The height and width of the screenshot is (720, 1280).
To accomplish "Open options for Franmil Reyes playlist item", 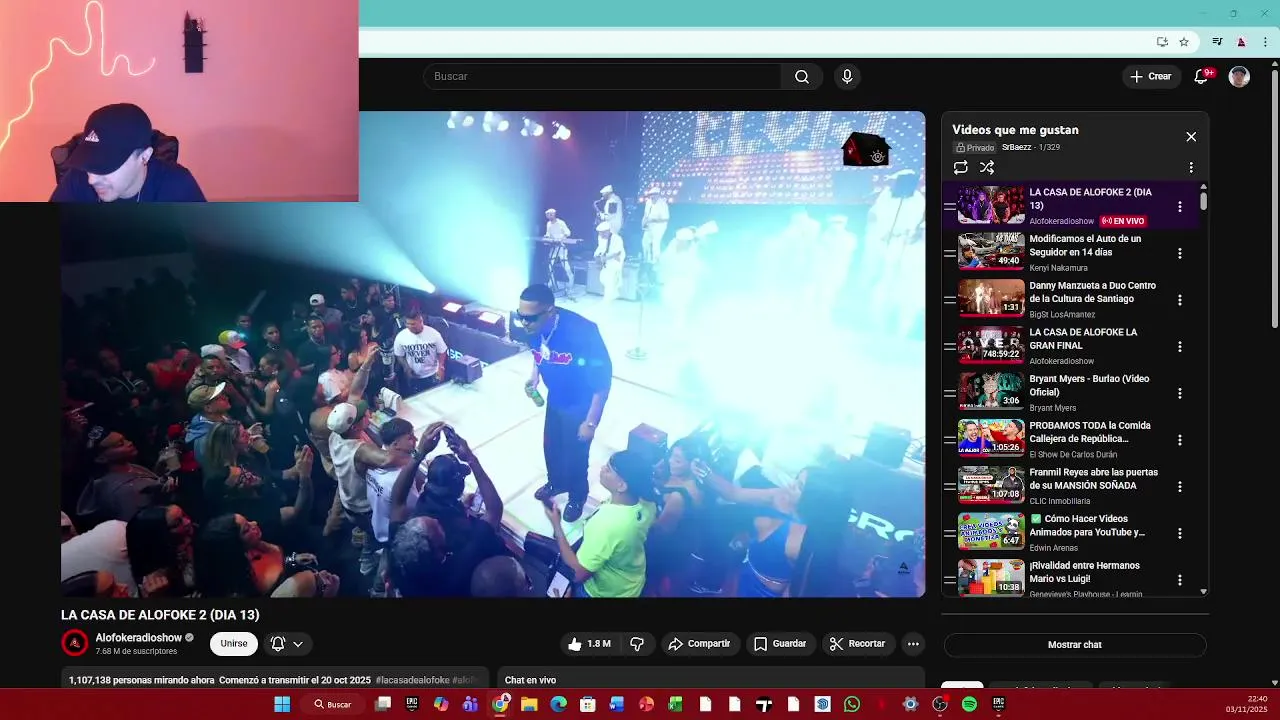I will pyautogui.click(x=1180, y=487).
